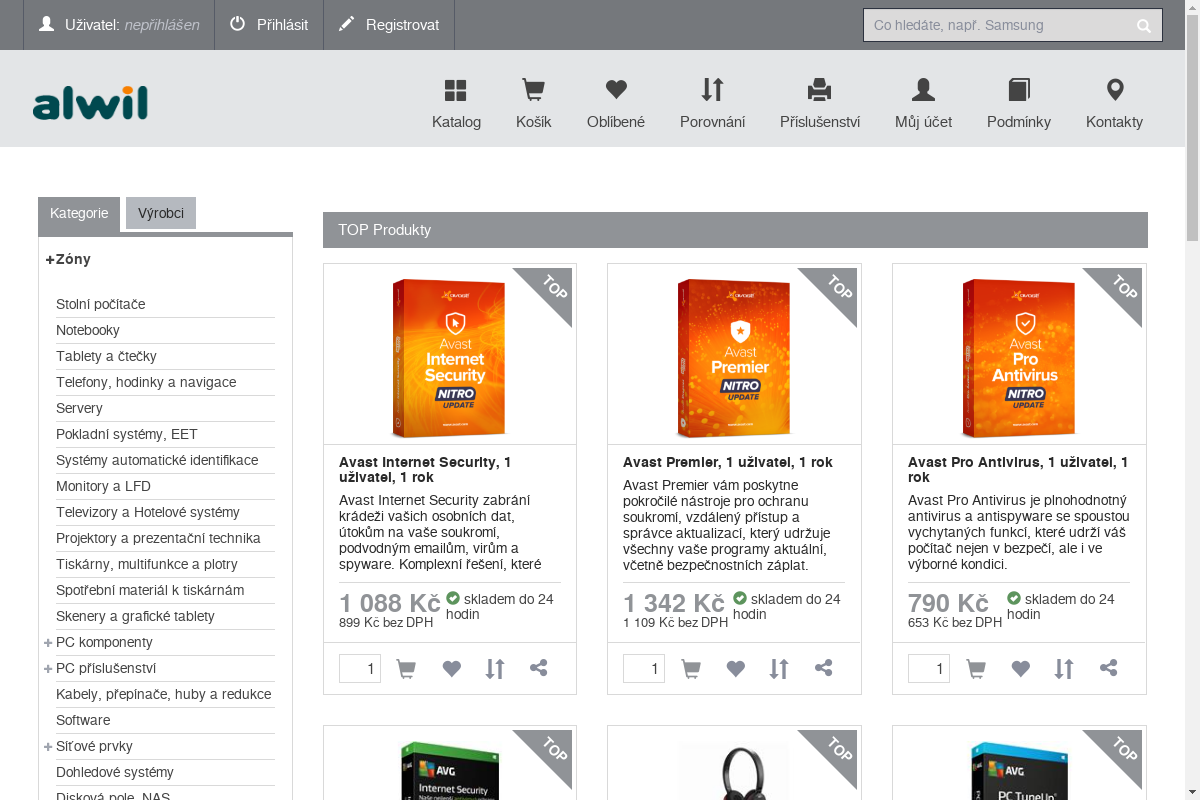This screenshot has height=800, width=1200.
Task: Click the search input field
Action: coord(998,26)
